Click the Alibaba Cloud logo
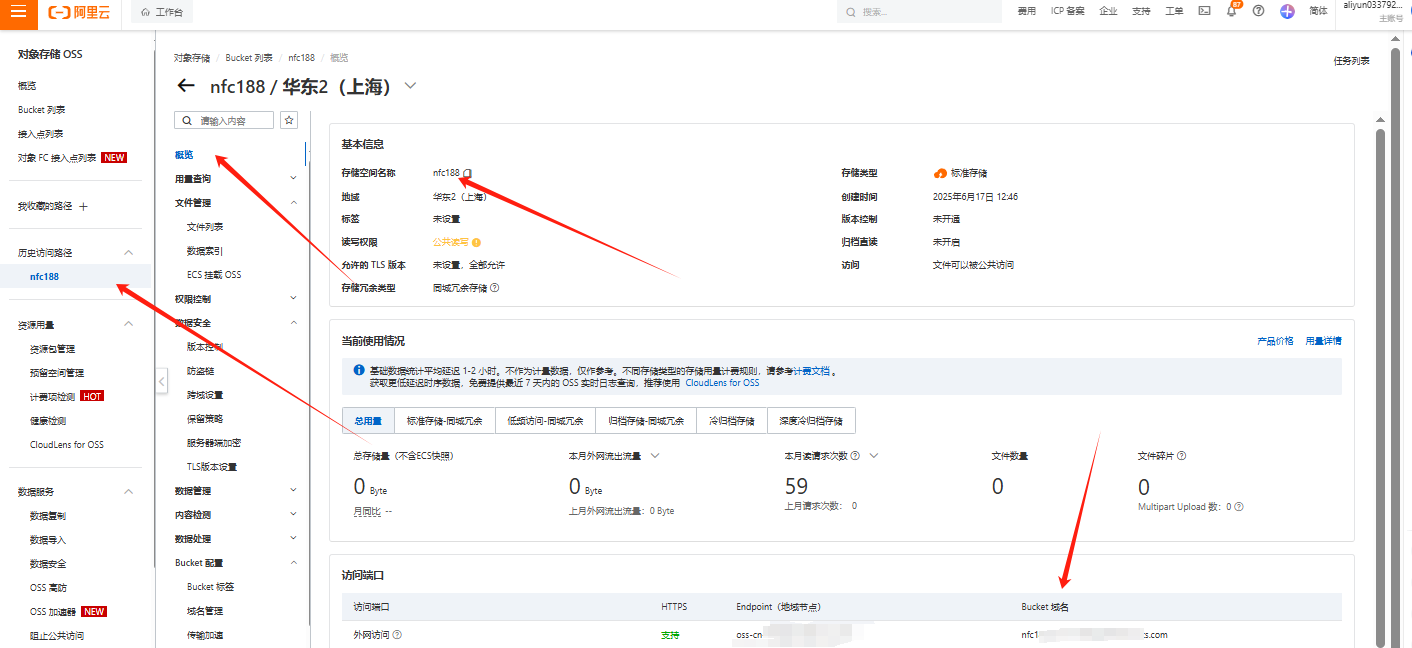 pyautogui.click(x=80, y=12)
